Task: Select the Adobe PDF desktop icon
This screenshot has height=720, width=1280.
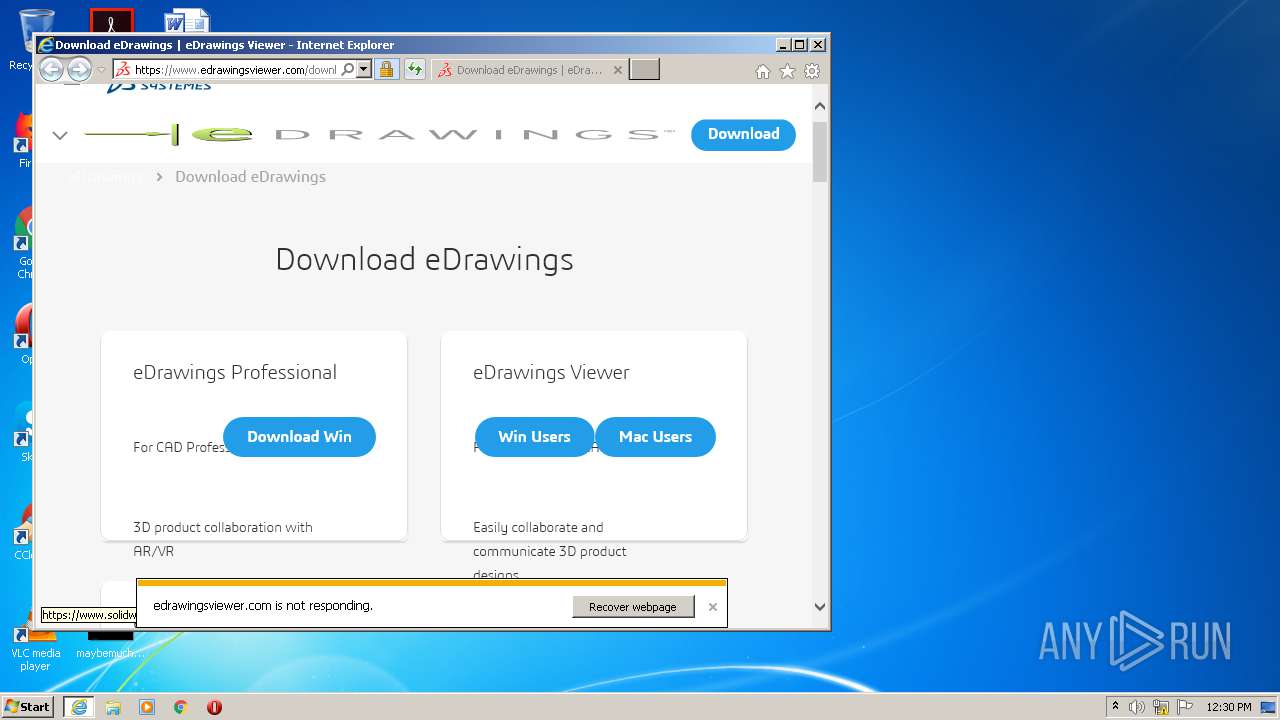Action: [x=111, y=21]
